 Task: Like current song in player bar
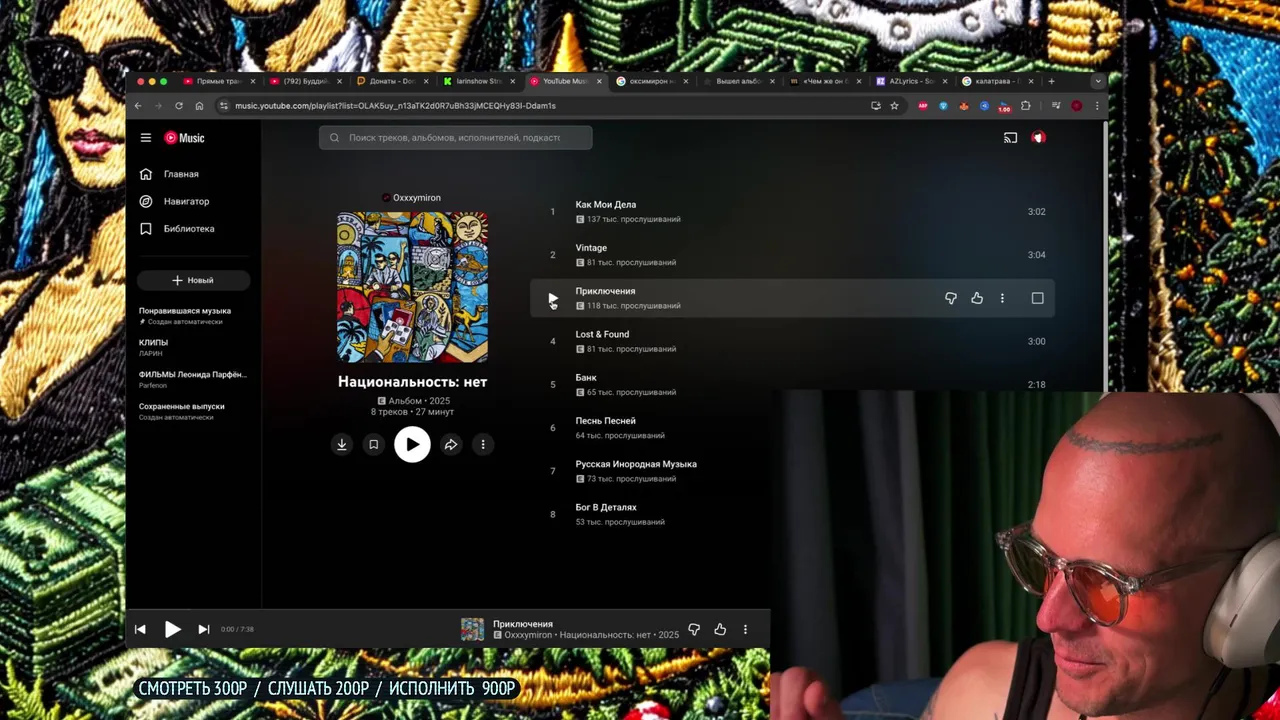(x=720, y=629)
